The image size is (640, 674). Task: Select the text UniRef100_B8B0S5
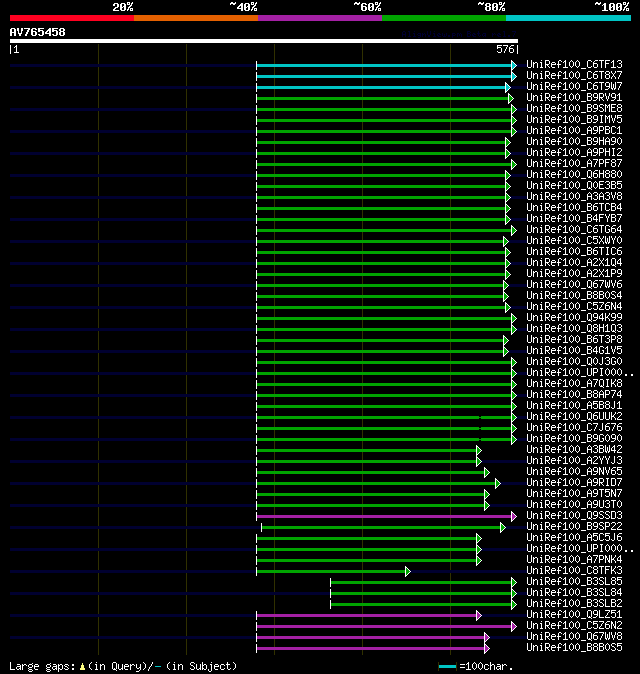(574, 648)
